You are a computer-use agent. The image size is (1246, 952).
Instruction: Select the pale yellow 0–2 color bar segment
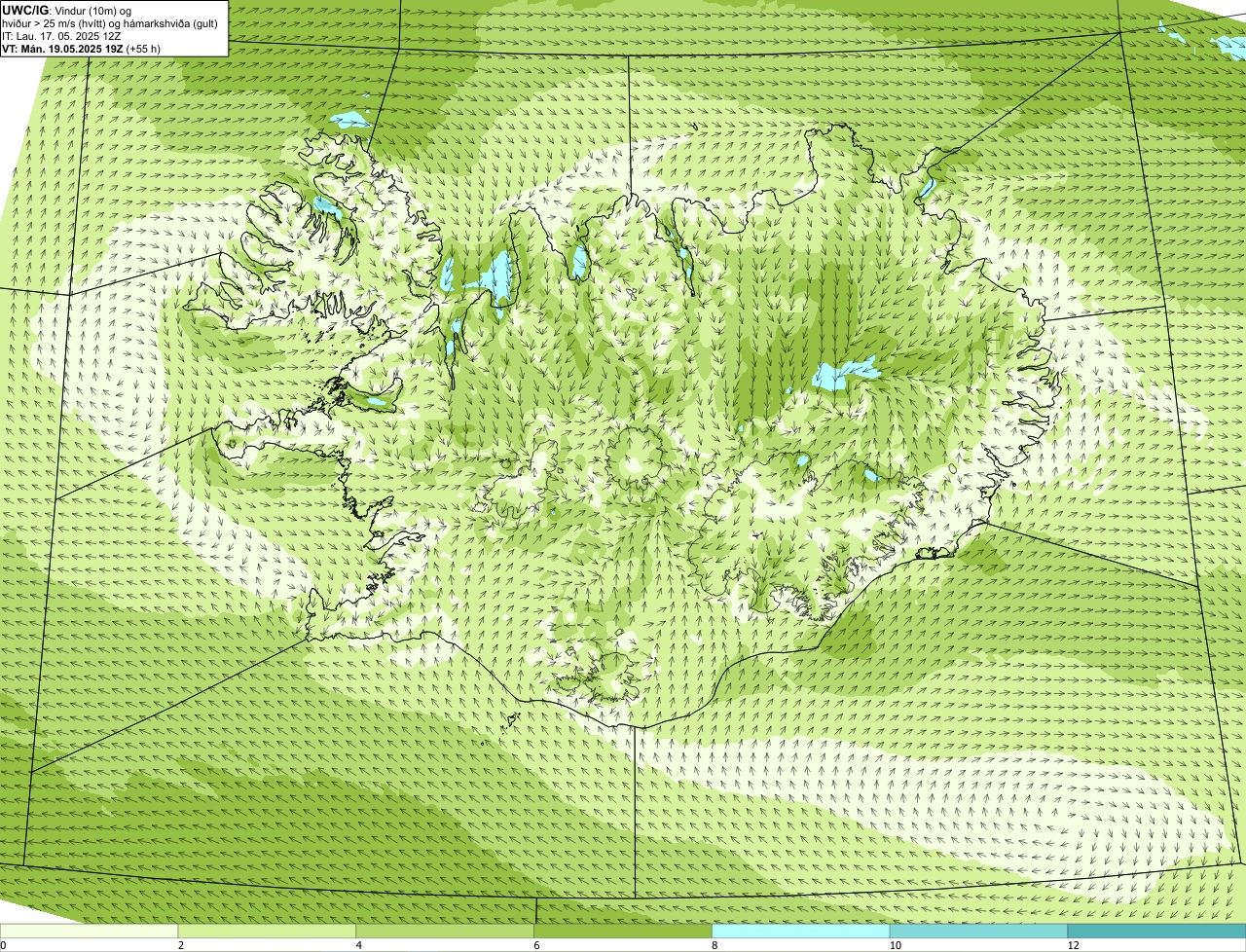90,931
